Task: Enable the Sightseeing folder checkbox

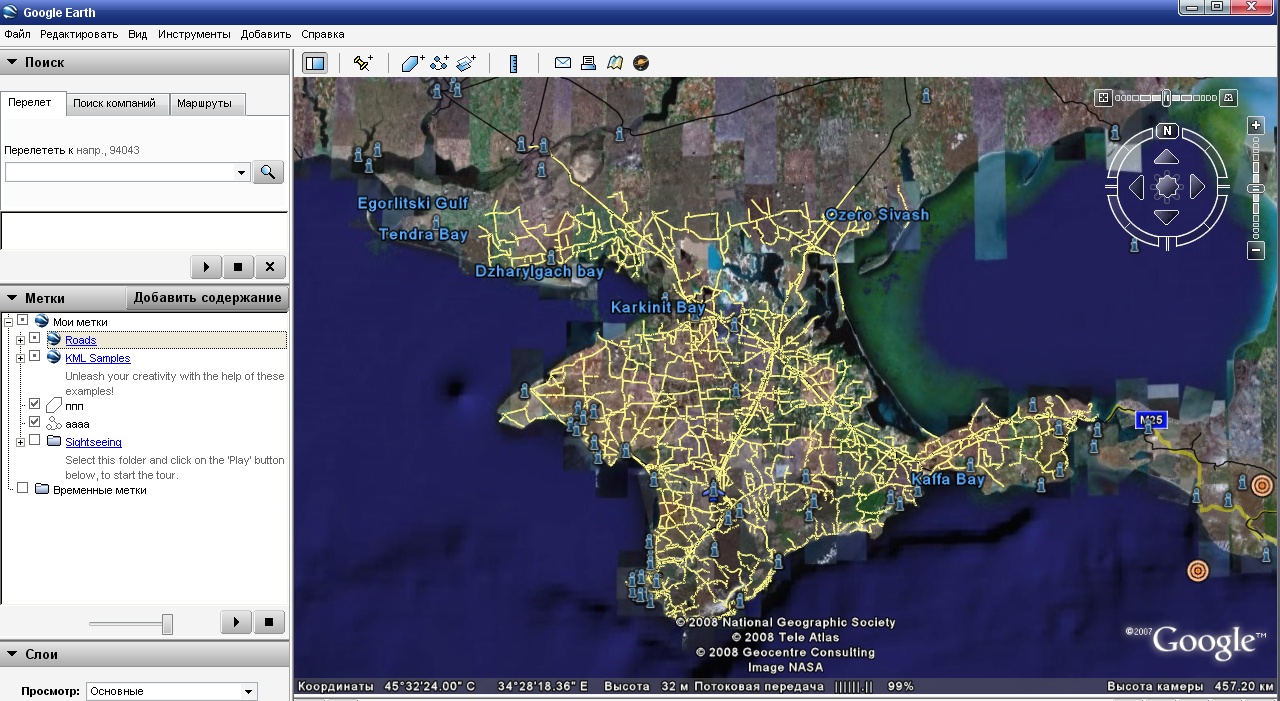Action: 34,441
